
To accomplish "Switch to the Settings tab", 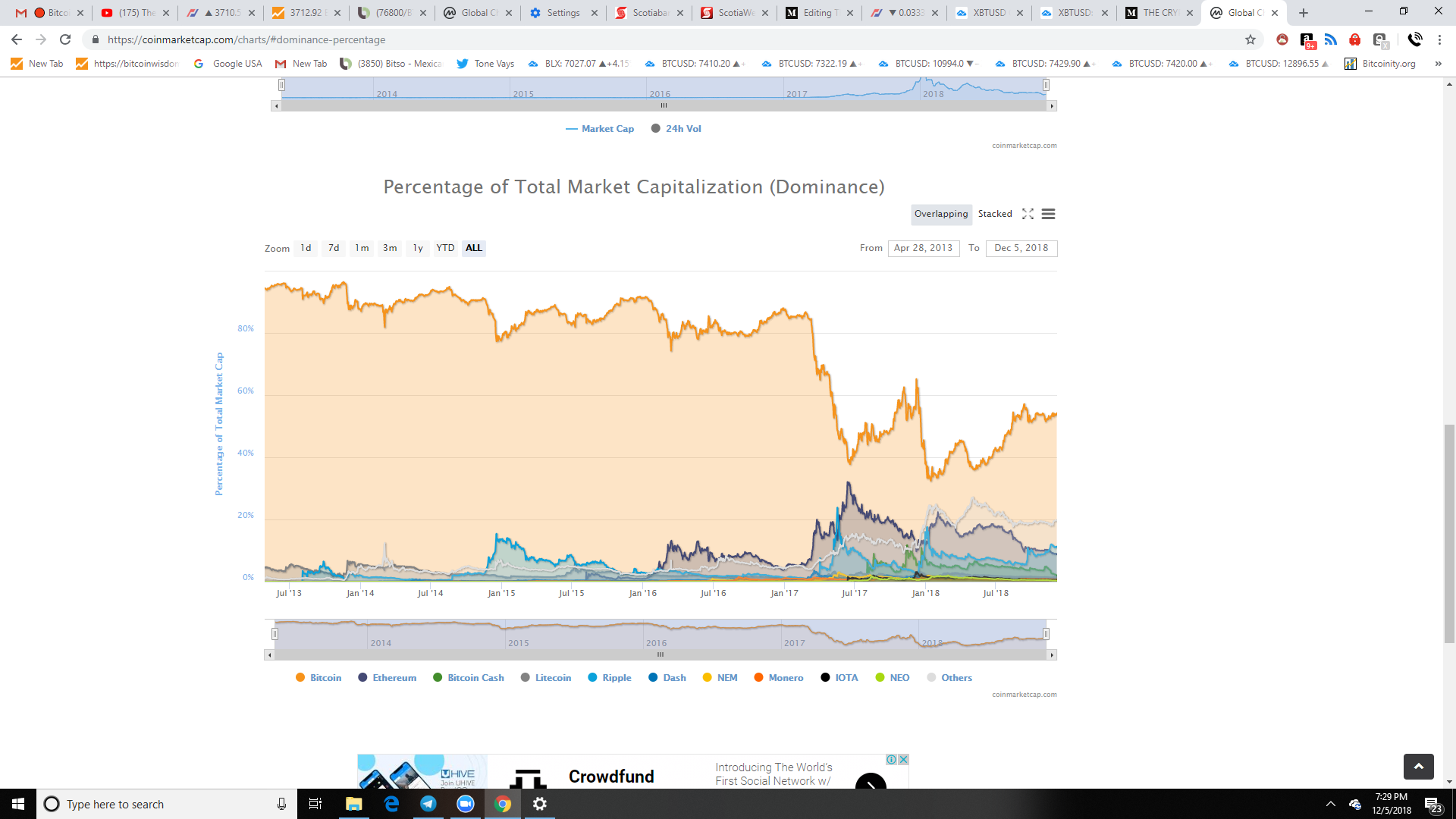I will pyautogui.click(x=563, y=13).
